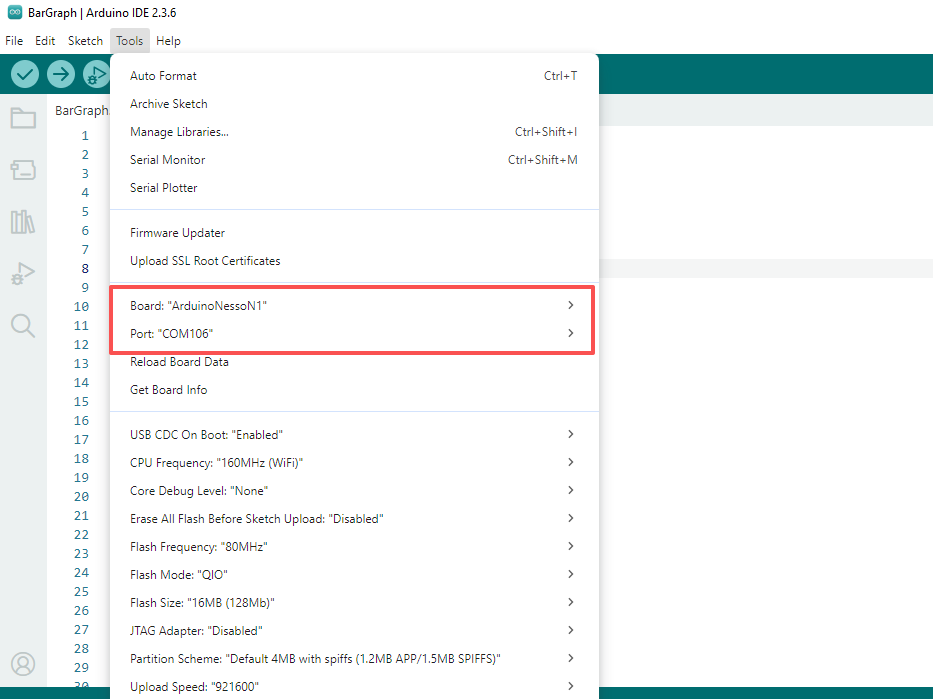This screenshot has height=699, width=933.
Task: Click the Upload arrow toolbar icon
Action: point(61,74)
